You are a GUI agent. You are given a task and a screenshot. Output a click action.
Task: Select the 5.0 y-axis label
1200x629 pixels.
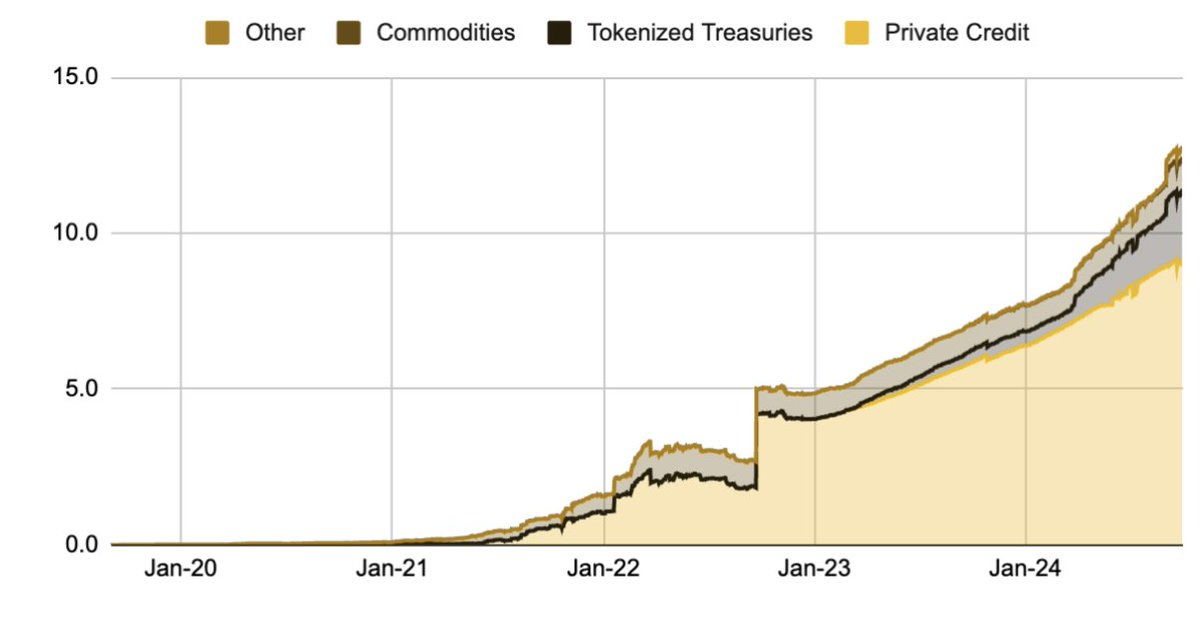click(82, 388)
